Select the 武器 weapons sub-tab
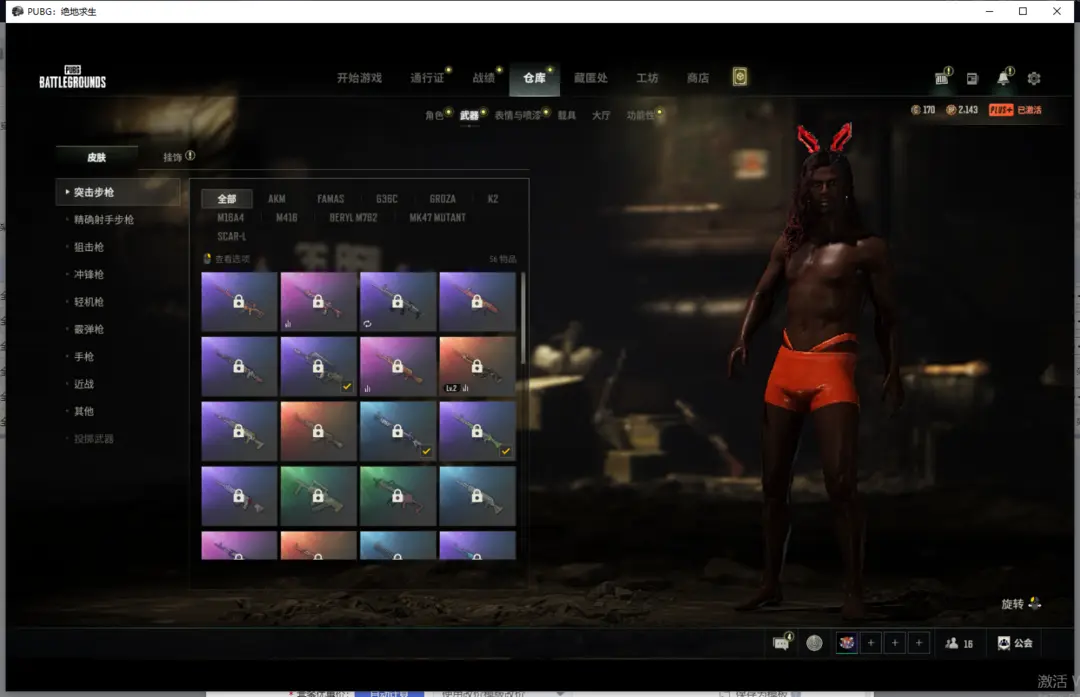Viewport: 1080px width, 697px height. pos(469,115)
